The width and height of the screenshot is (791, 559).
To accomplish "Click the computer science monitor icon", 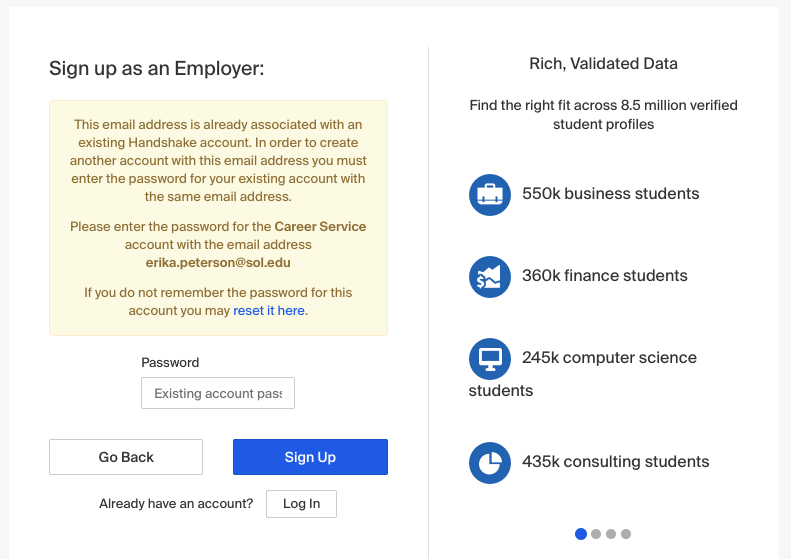I will coord(489,359).
